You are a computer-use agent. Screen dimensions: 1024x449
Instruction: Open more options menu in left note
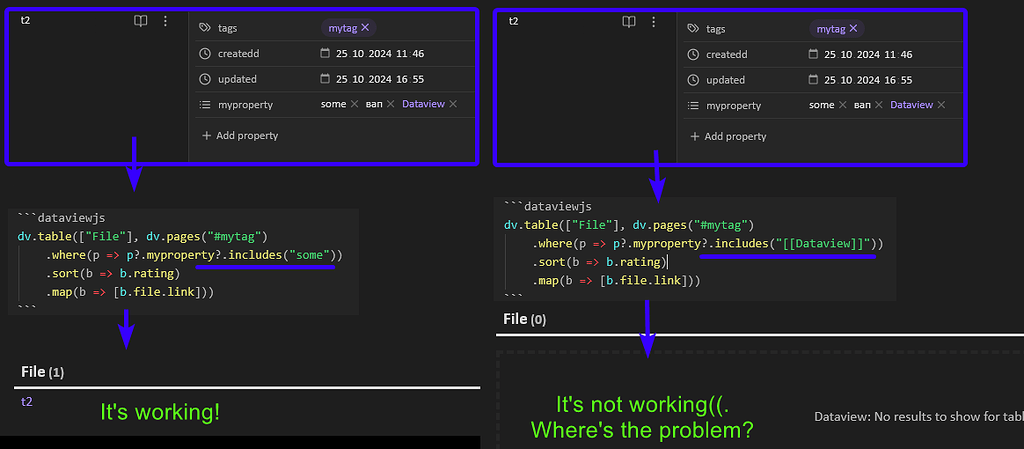tap(166, 21)
